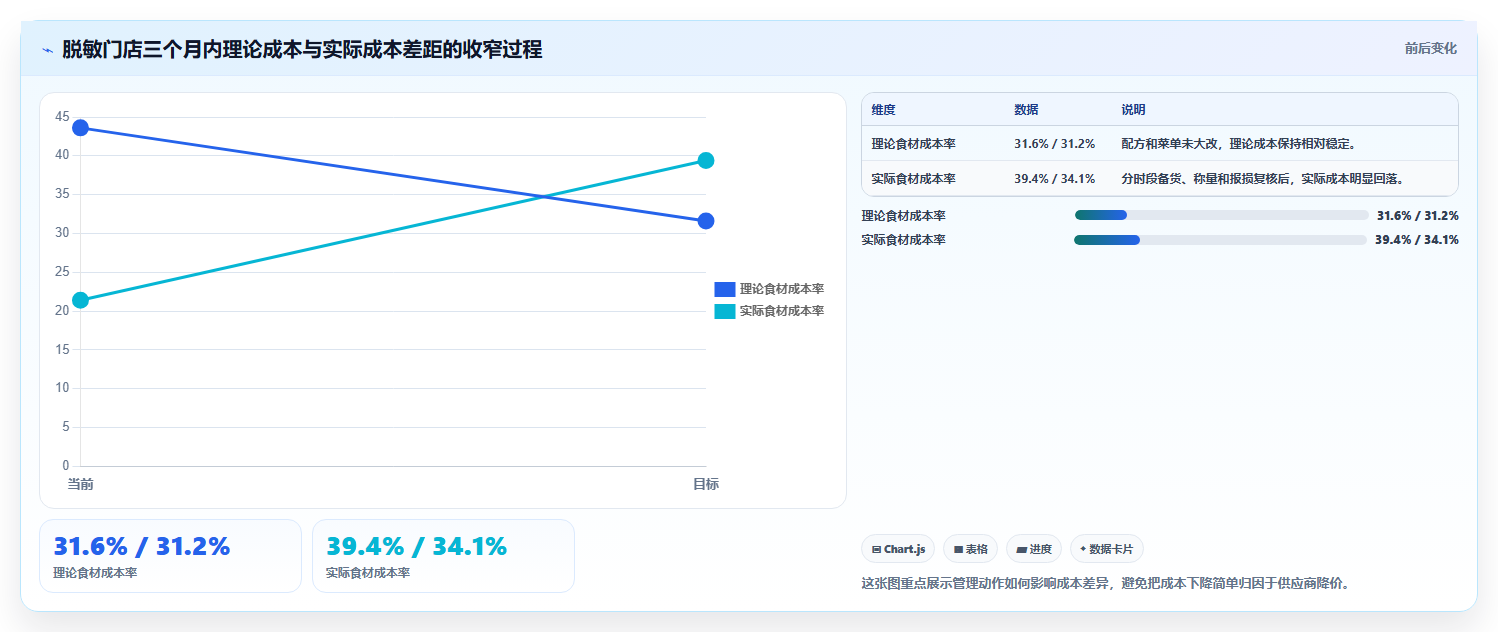Click the y-axis value 45
1498x632 pixels.
62,117
